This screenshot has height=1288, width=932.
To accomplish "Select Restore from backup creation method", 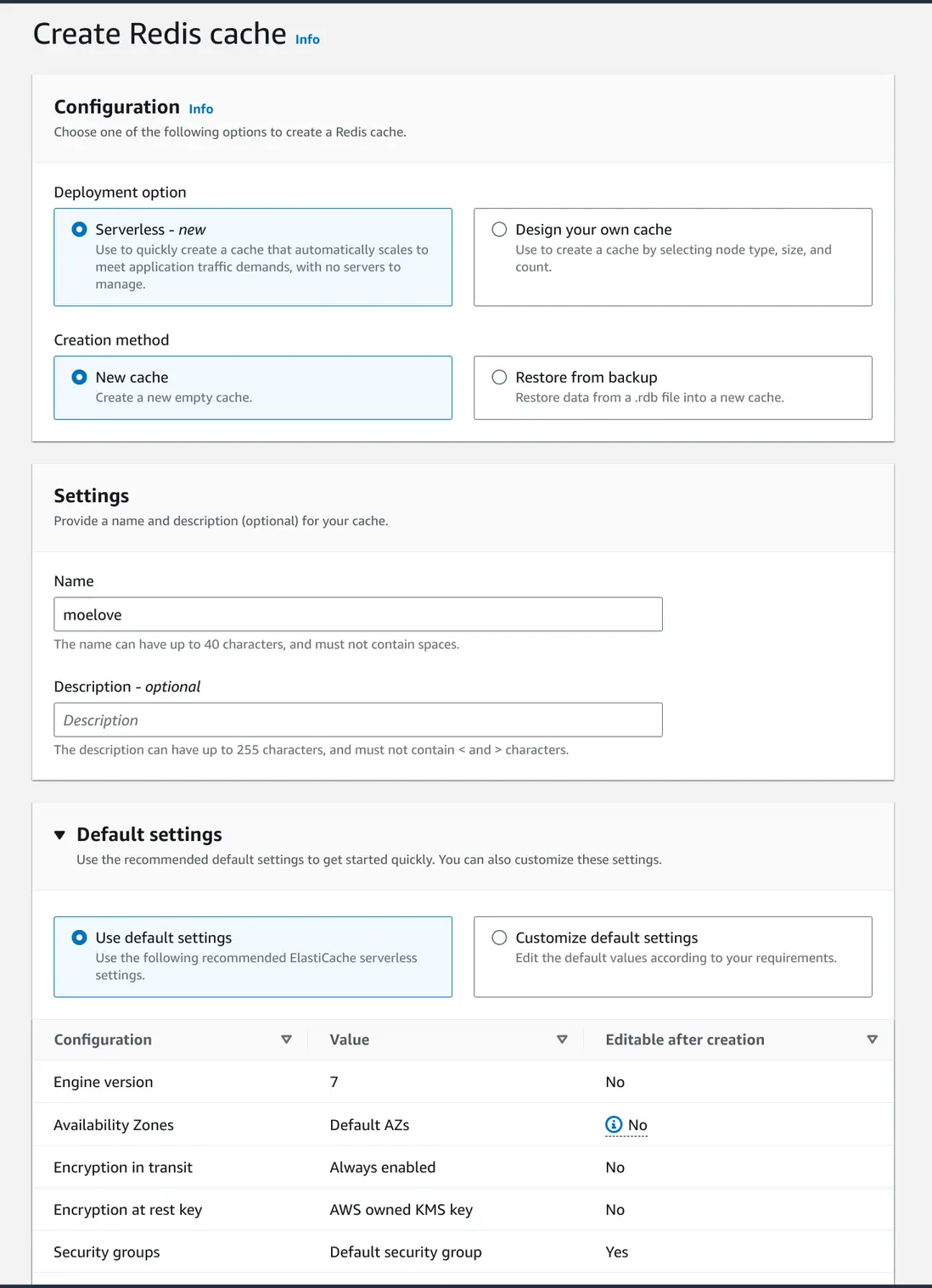I will [499, 377].
